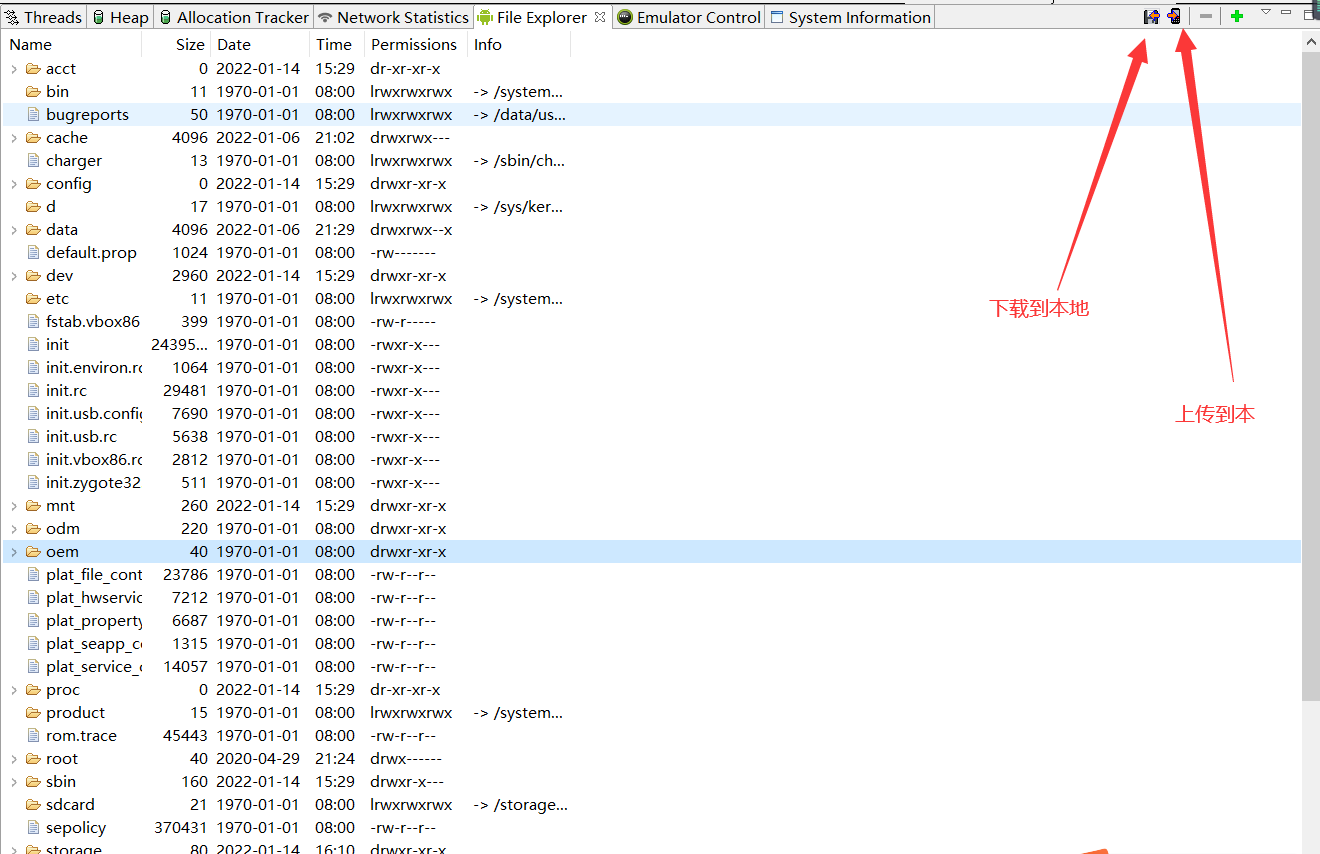Viewport: 1320px width, 854px height.
Task: Switch to the Emulator Control tab
Action: click(x=688, y=16)
